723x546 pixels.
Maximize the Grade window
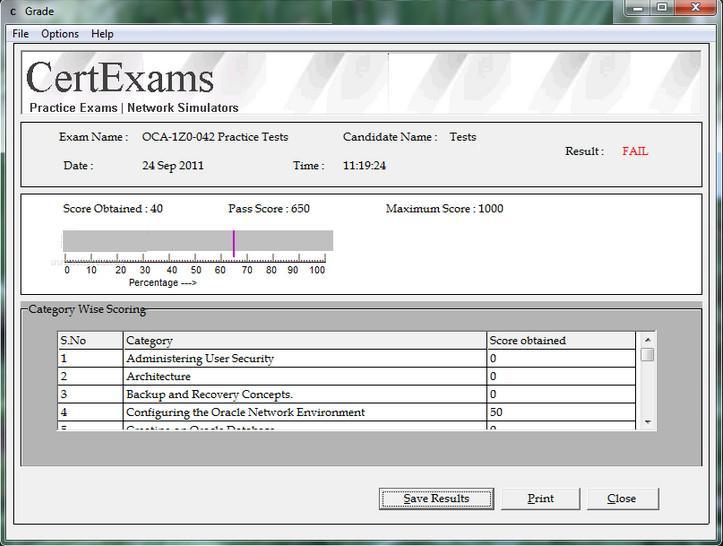pos(662,8)
